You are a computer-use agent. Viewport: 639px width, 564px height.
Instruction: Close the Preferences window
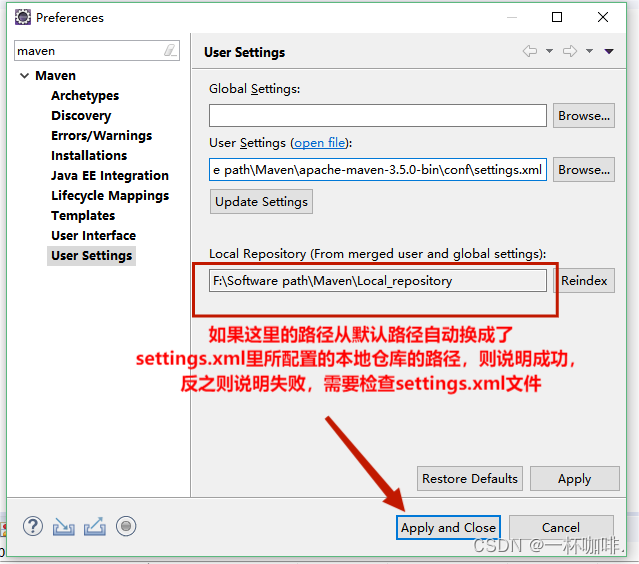click(x=603, y=17)
